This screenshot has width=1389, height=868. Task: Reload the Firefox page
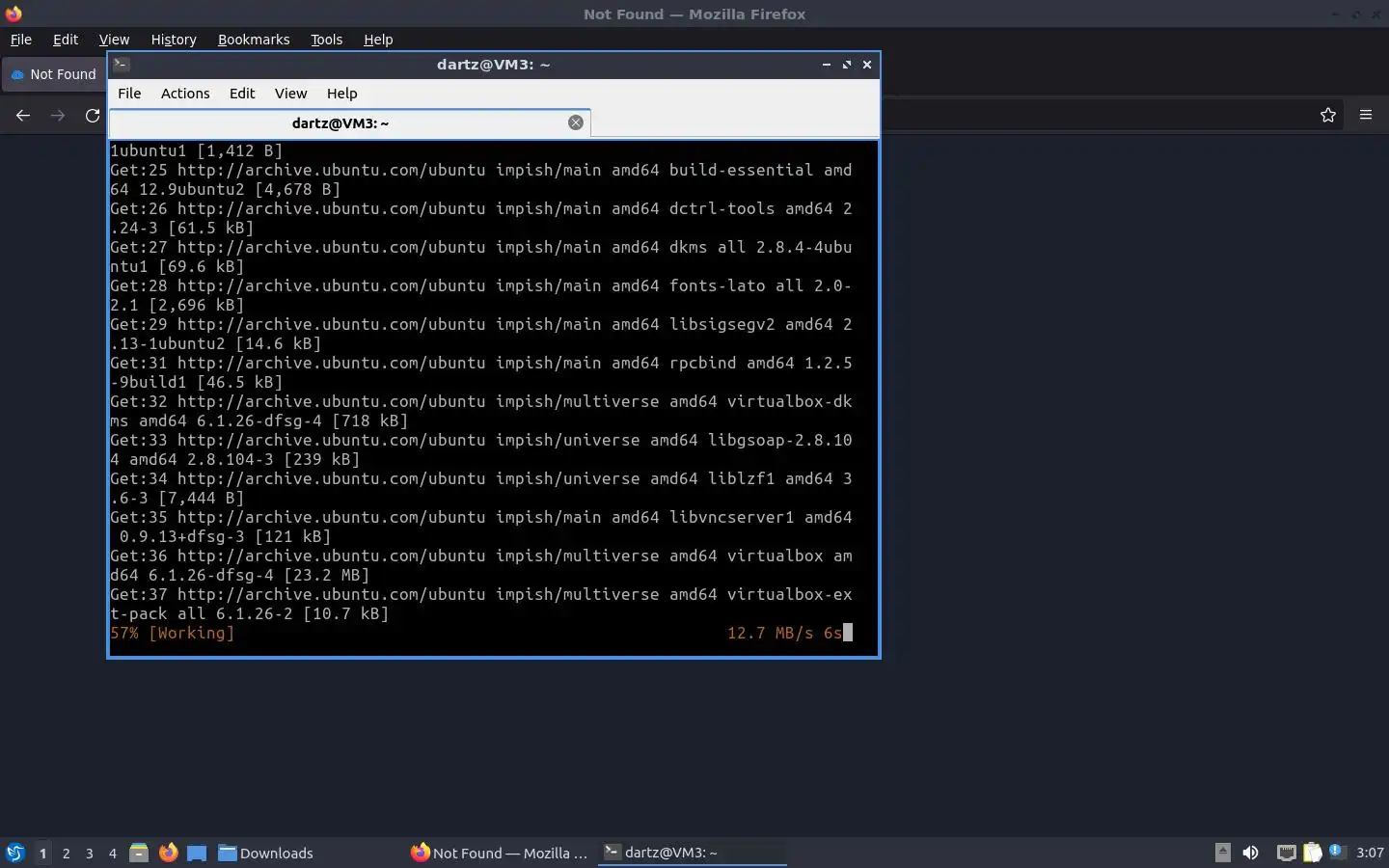(93, 115)
